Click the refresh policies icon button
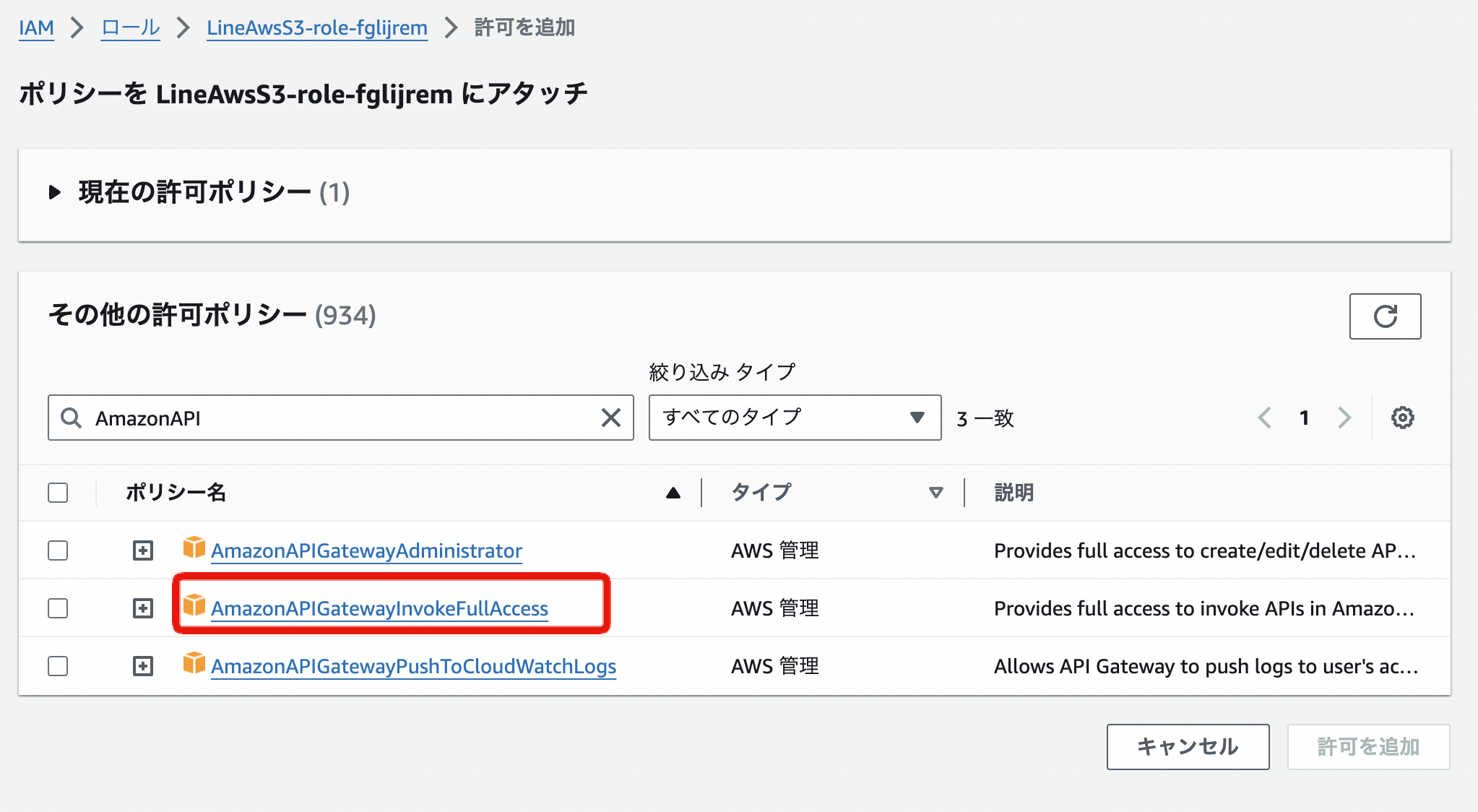Image resolution: width=1478 pixels, height=812 pixels. pyautogui.click(x=1384, y=316)
